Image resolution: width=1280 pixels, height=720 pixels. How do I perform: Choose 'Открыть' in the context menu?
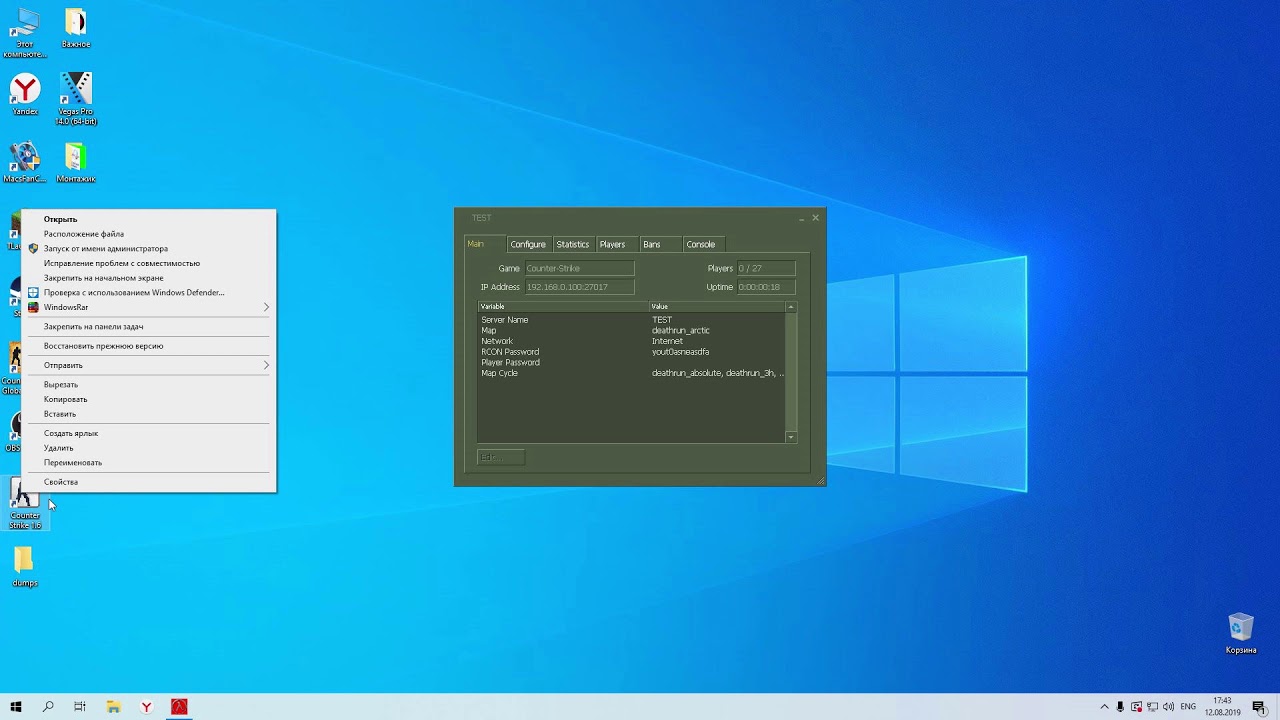pos(148,219)
